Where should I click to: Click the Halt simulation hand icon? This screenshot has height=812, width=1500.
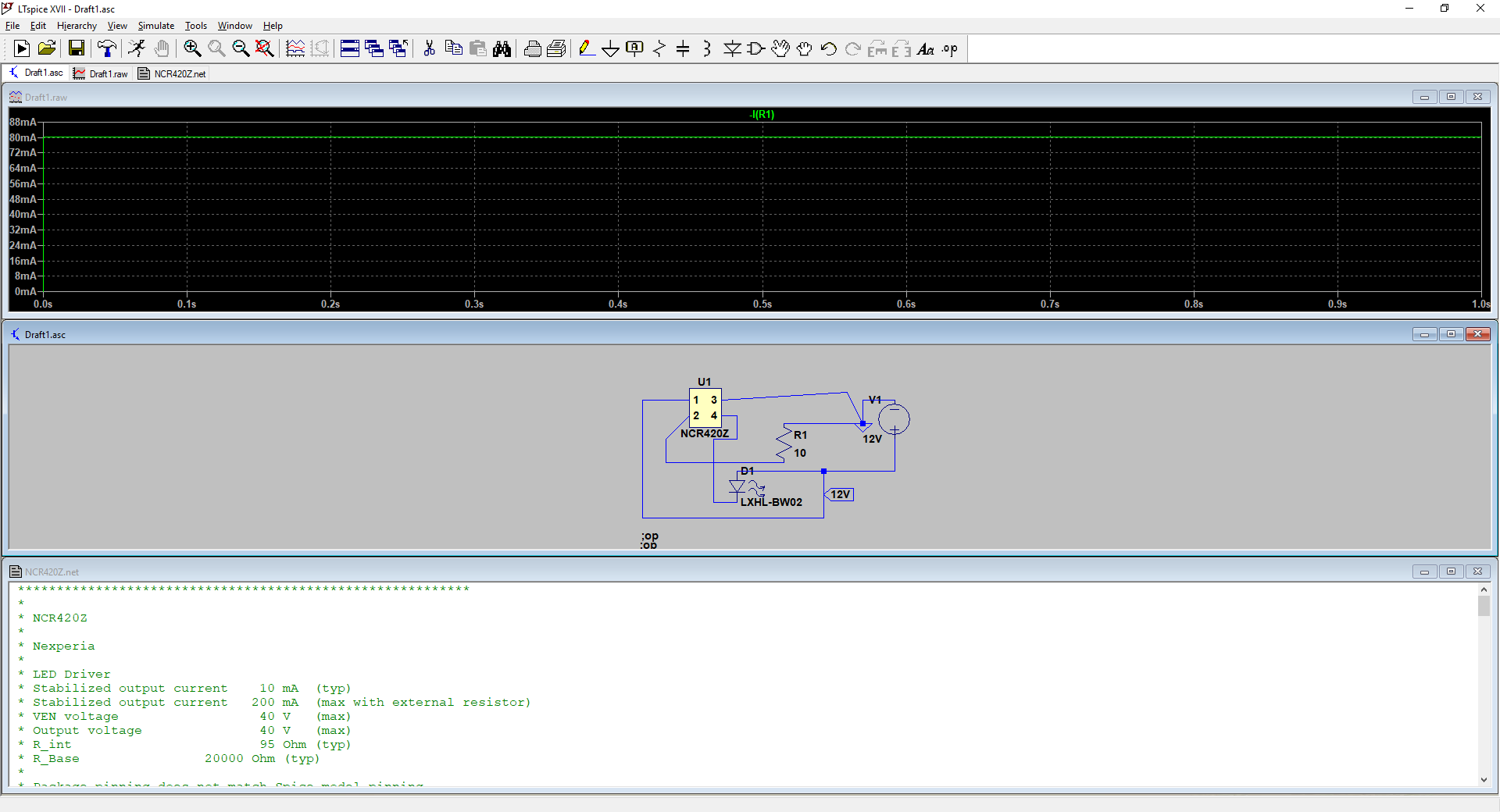point(161,49)
